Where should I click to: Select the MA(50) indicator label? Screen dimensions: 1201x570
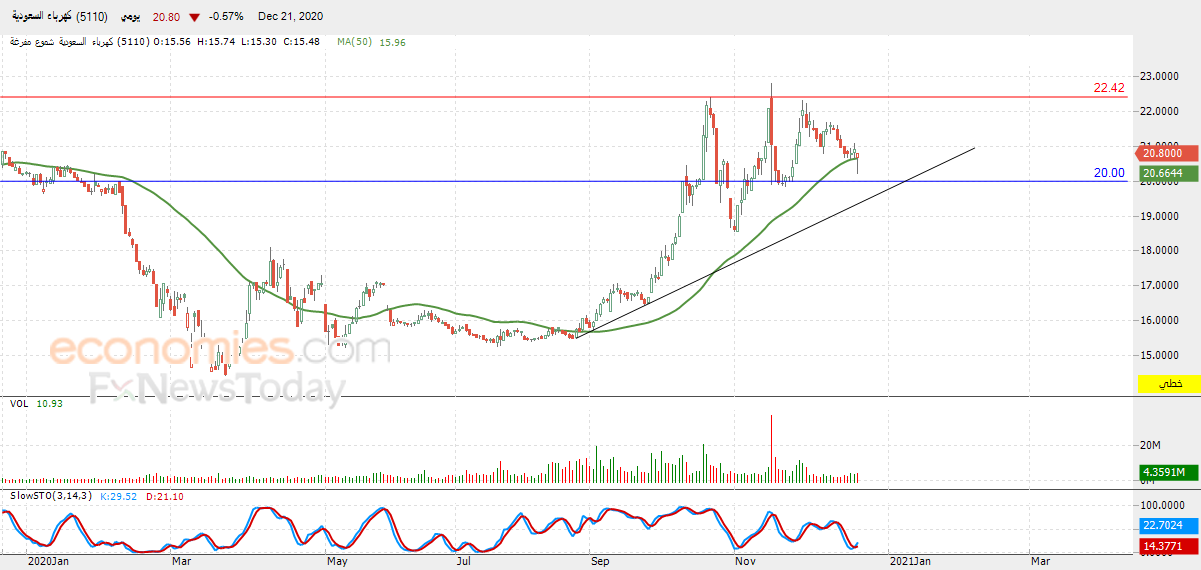point(354,42)
